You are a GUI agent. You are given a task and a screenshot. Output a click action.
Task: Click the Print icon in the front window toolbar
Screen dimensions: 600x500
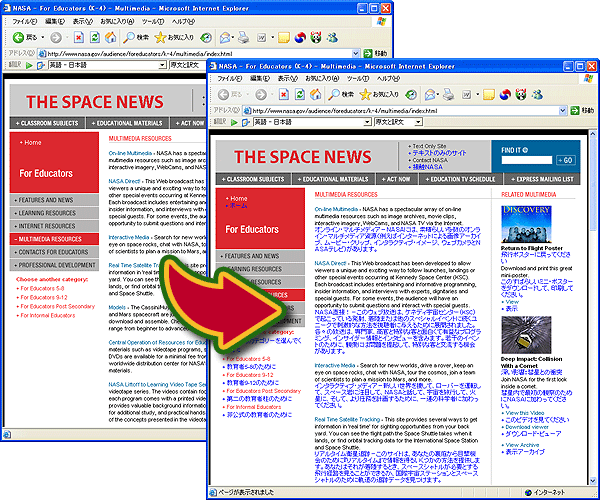click(x=448, y=94)
